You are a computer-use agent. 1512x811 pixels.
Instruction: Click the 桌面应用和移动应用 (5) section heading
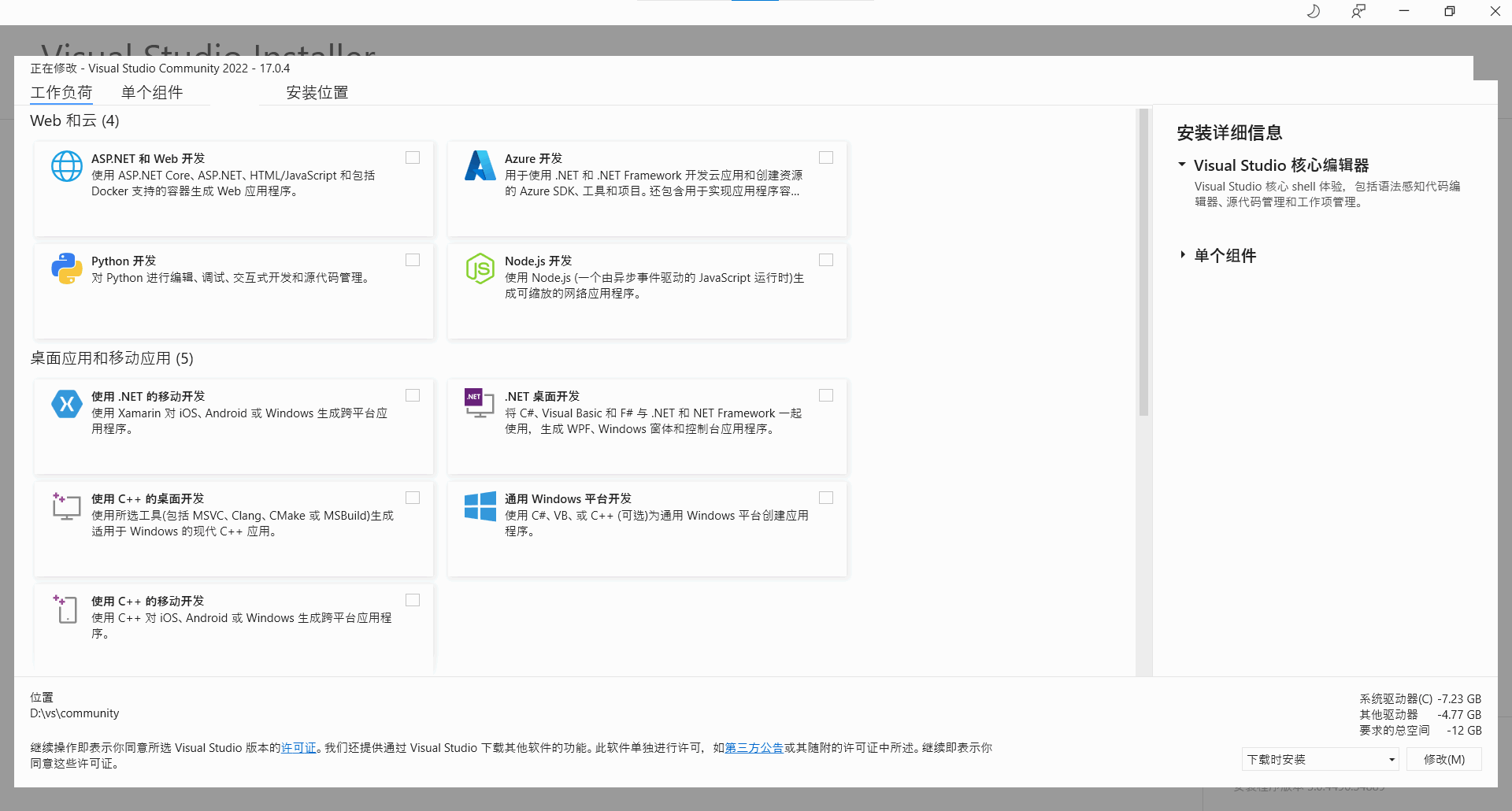112,358
